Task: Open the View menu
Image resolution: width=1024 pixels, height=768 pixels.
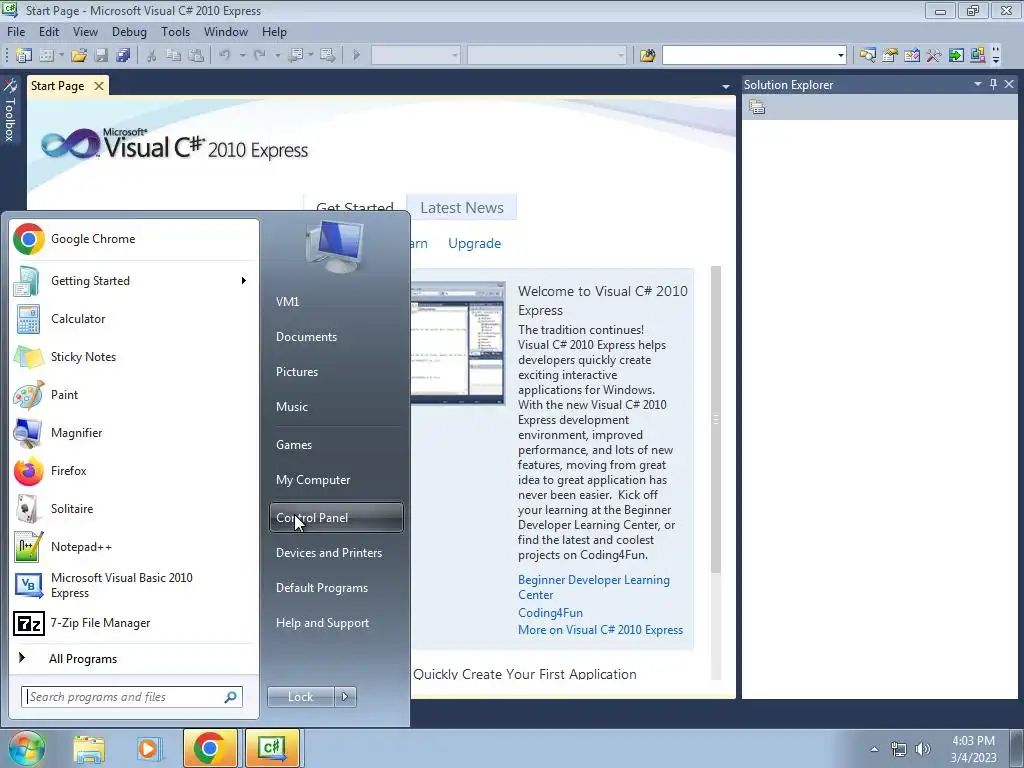Action: pos(85,32)
